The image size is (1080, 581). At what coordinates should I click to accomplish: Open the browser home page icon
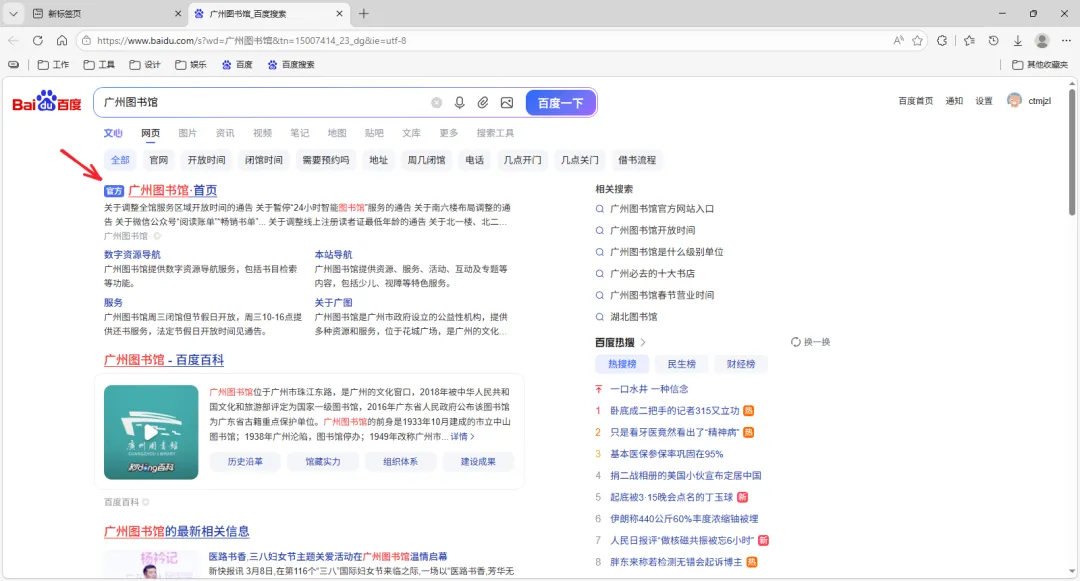tap(62, 41)
